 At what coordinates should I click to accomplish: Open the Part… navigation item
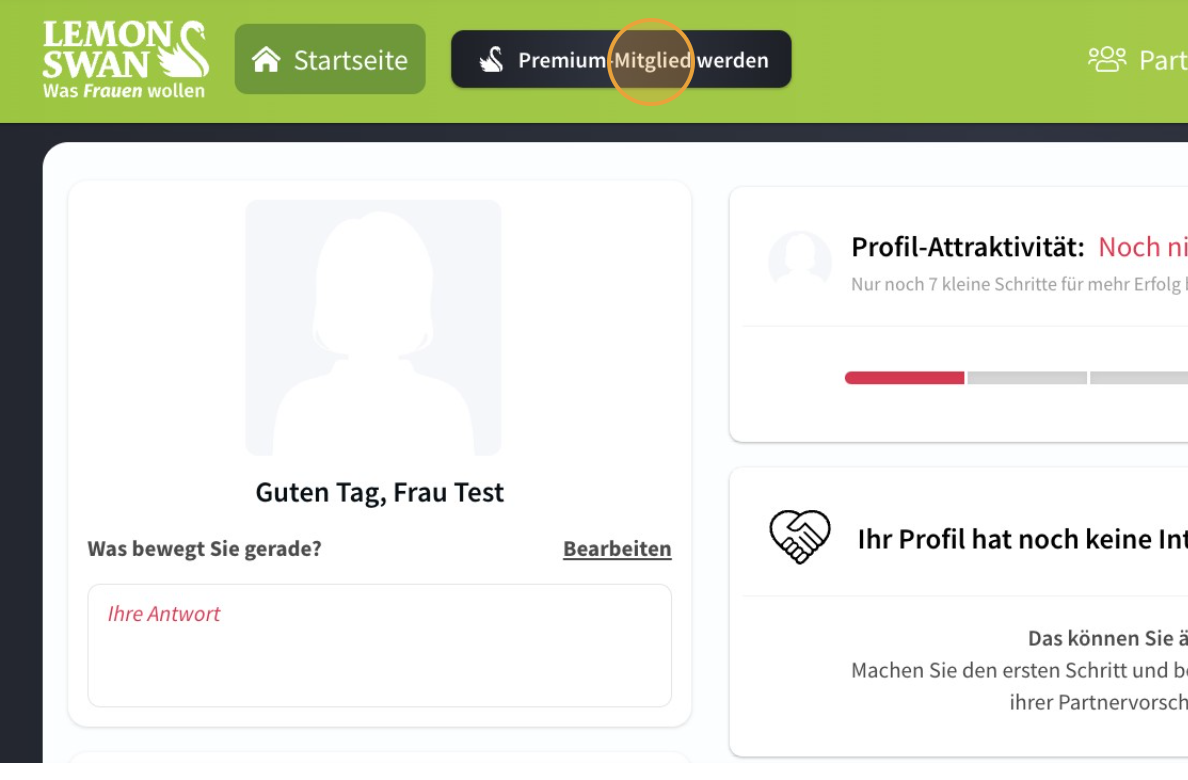(x=1138, y=60)
